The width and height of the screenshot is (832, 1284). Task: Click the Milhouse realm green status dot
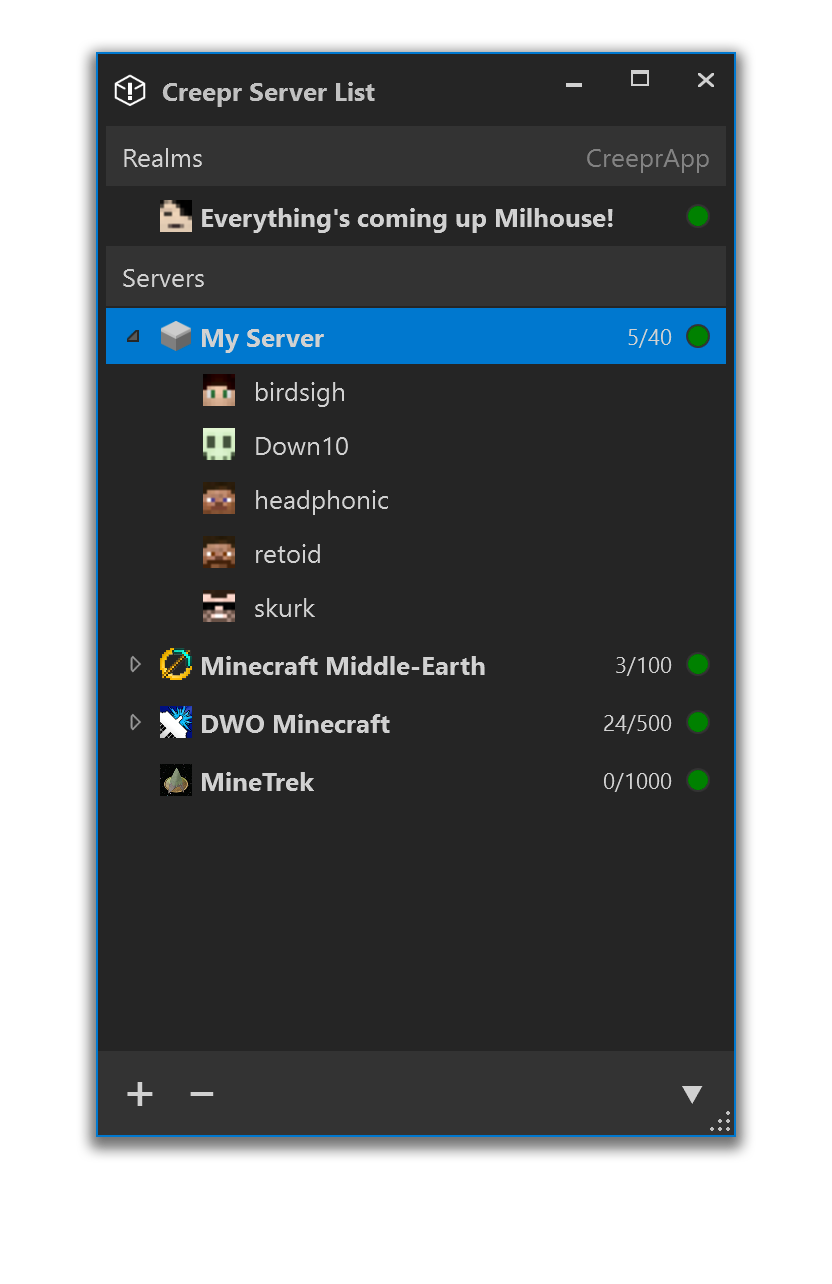698,216
